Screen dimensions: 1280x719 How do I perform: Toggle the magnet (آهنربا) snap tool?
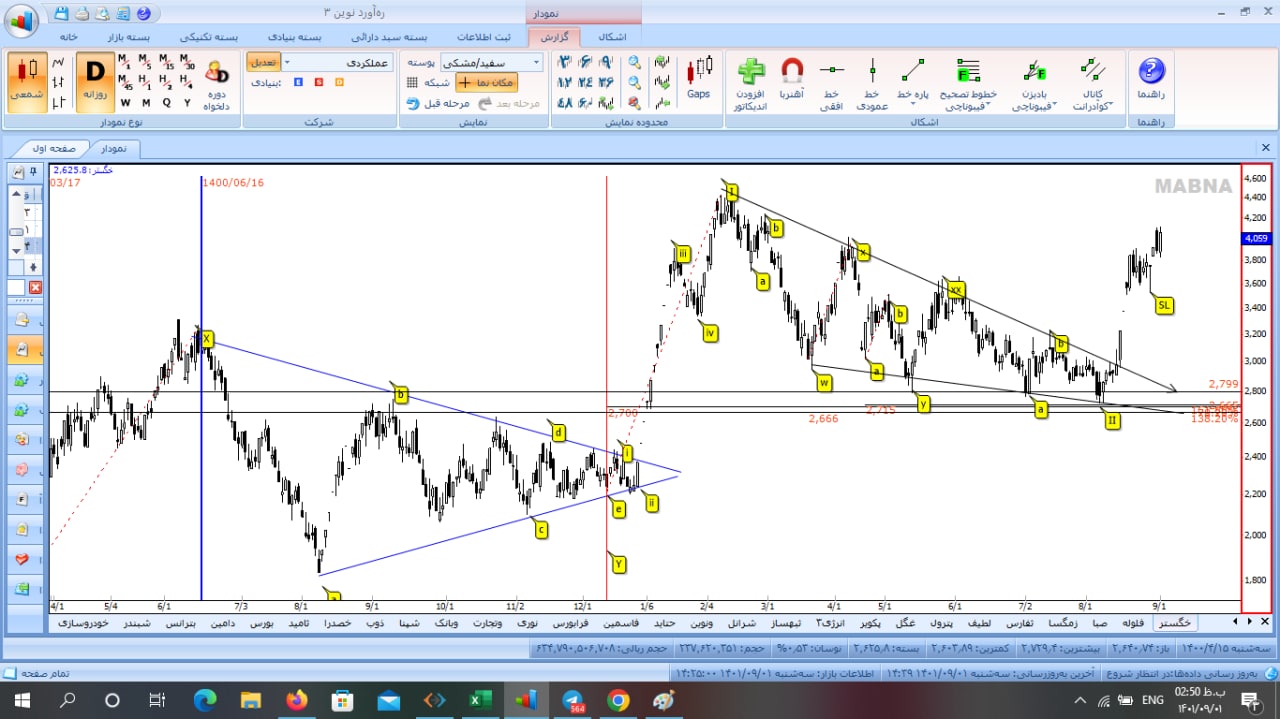(x=792, y=80)
